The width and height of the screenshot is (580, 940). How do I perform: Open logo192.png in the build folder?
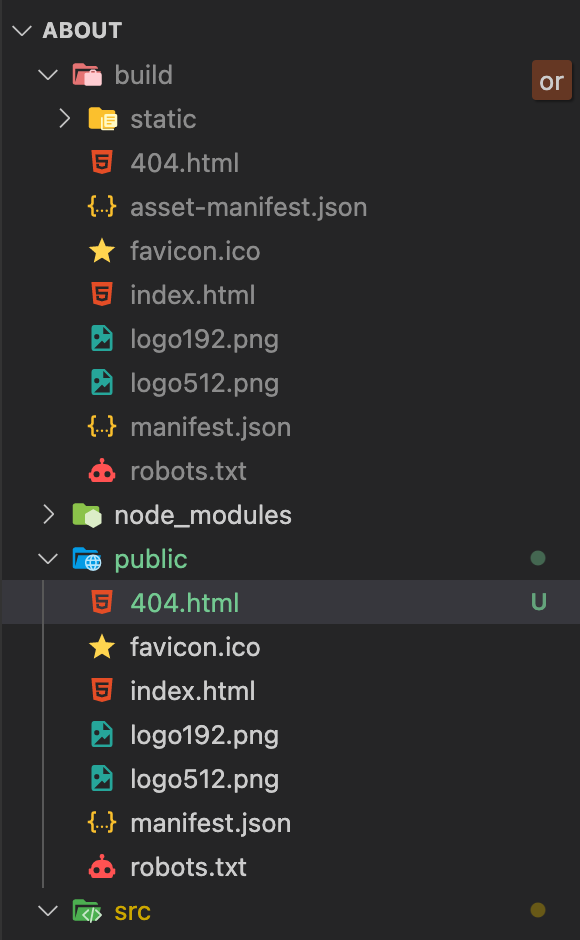click(205, 340)
